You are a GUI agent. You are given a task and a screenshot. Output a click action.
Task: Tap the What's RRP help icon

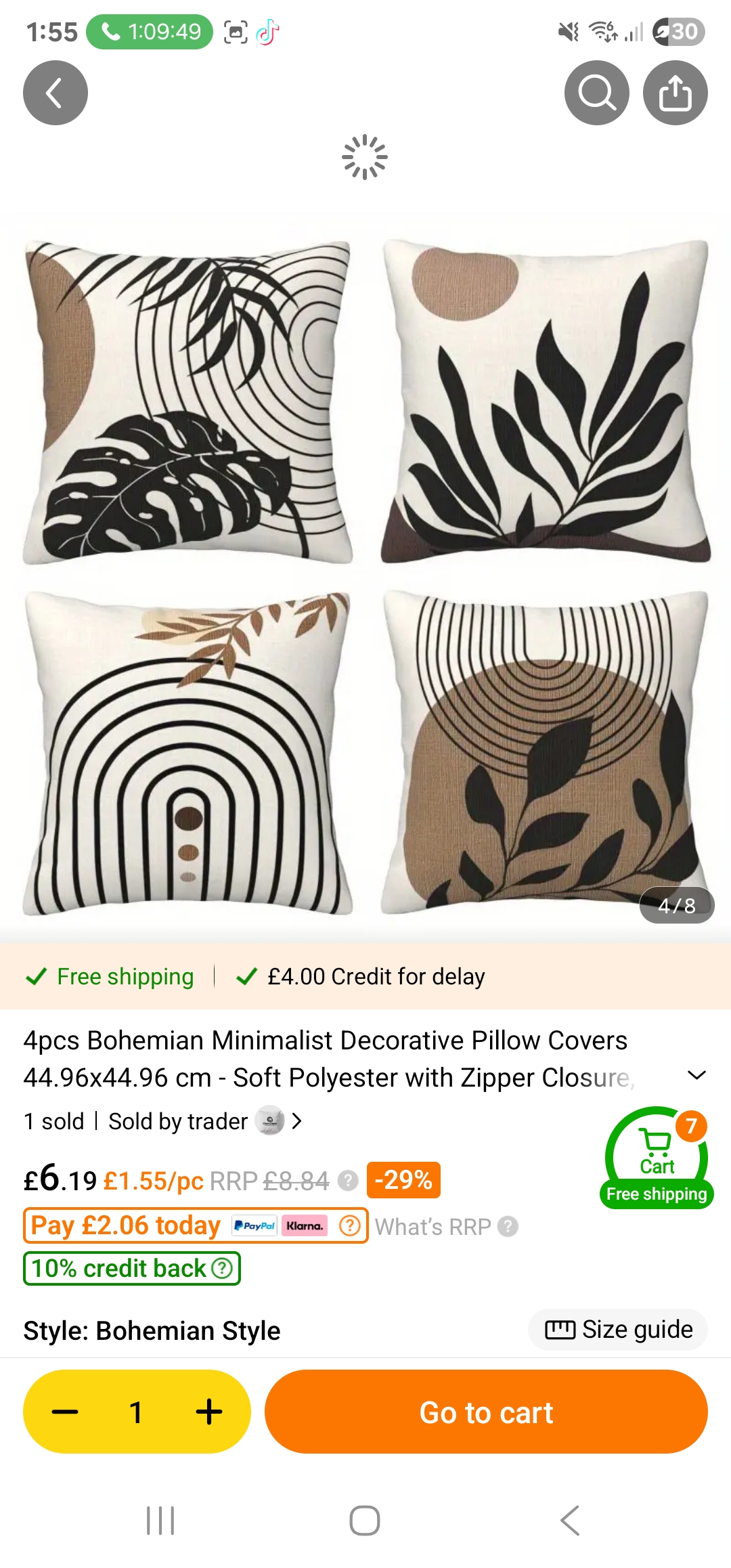tap(508, 1226)
